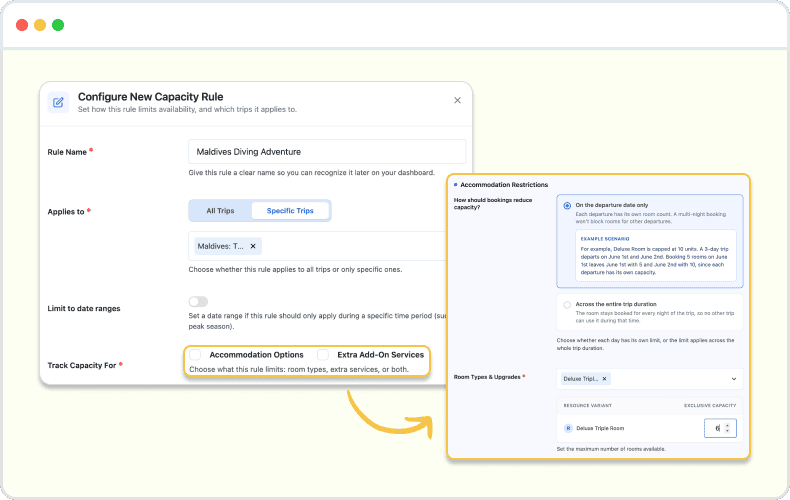The image size is (790, 500).
Task: Select the Specific Trips tab
Action: click(290, 211)
